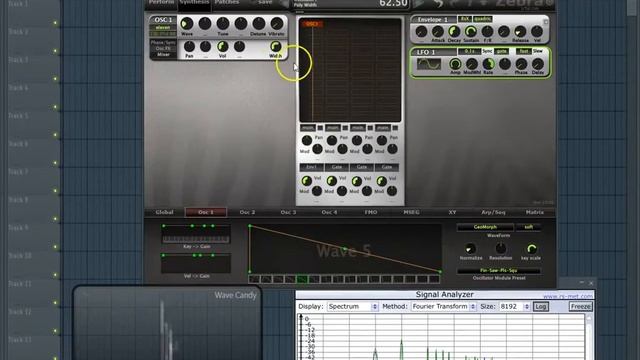Open the first mixer channel Env1 selector

pos(311,167)
